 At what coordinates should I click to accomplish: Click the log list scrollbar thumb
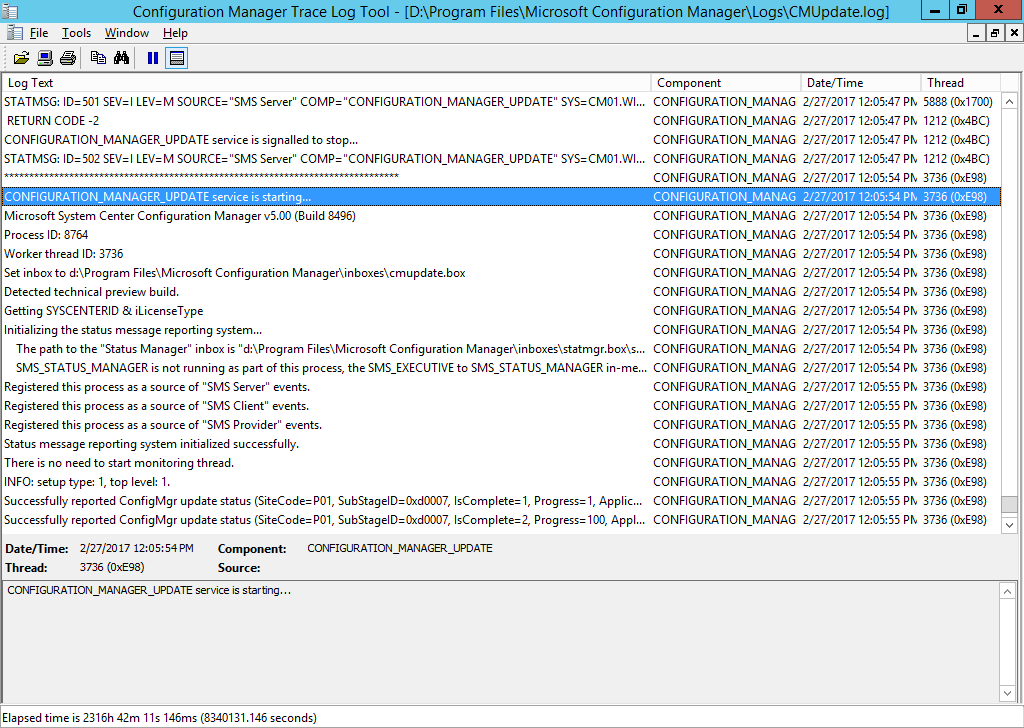click(x=1009, y=504)
